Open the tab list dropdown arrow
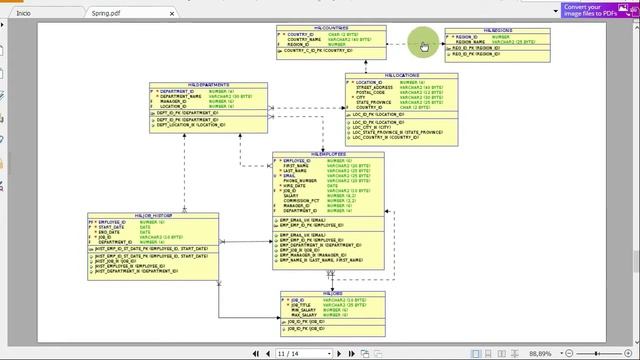This screenshot has height=360, width=640. click(556, 11)
